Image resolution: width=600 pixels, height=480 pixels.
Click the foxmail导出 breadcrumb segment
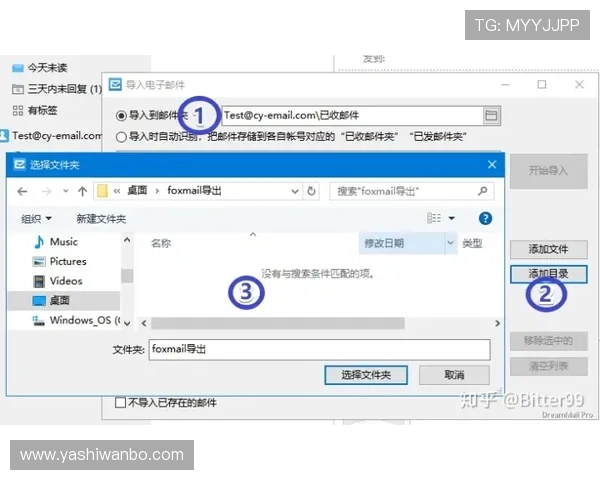194,190
